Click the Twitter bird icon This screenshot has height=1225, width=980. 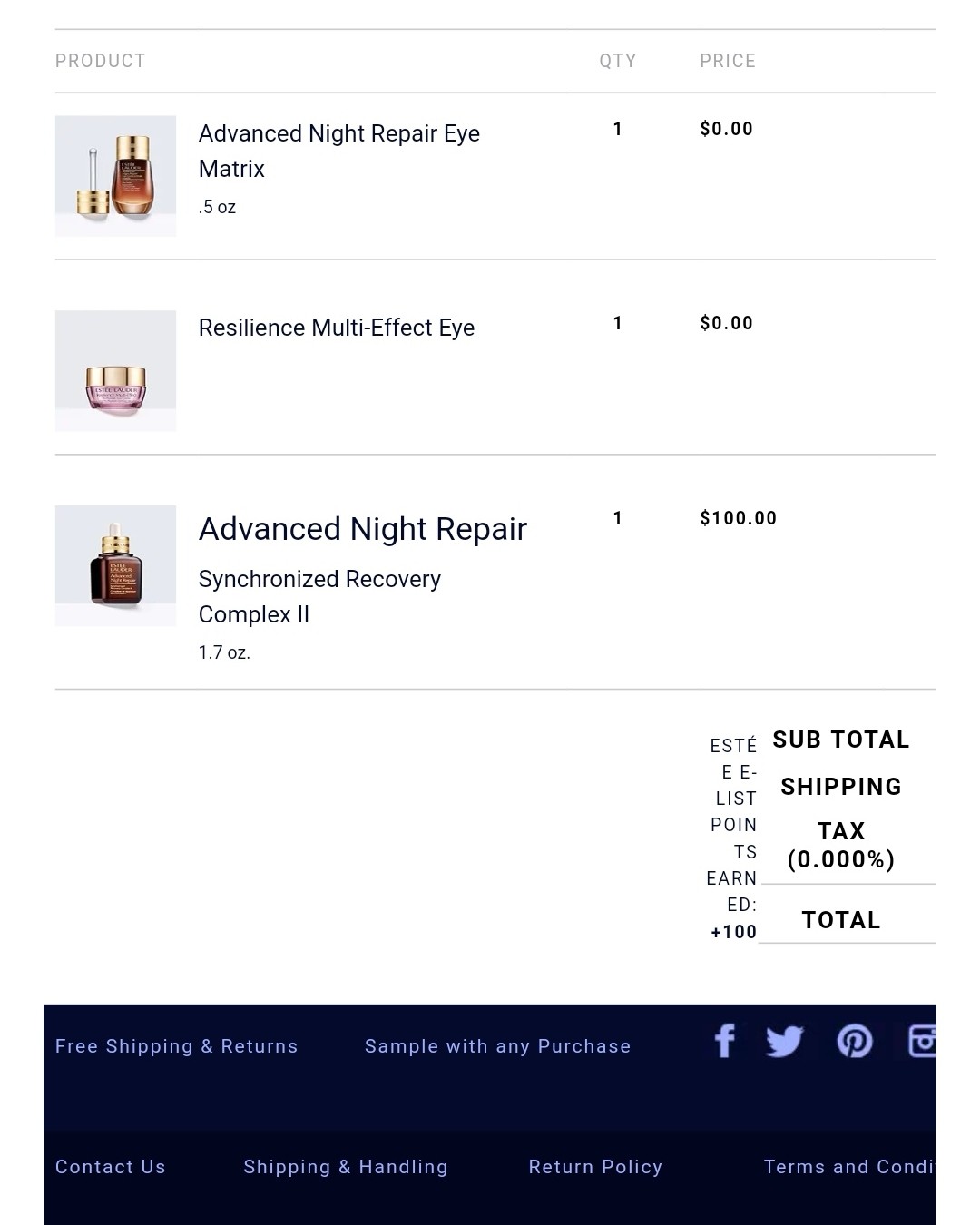[x=784, y=1041]
